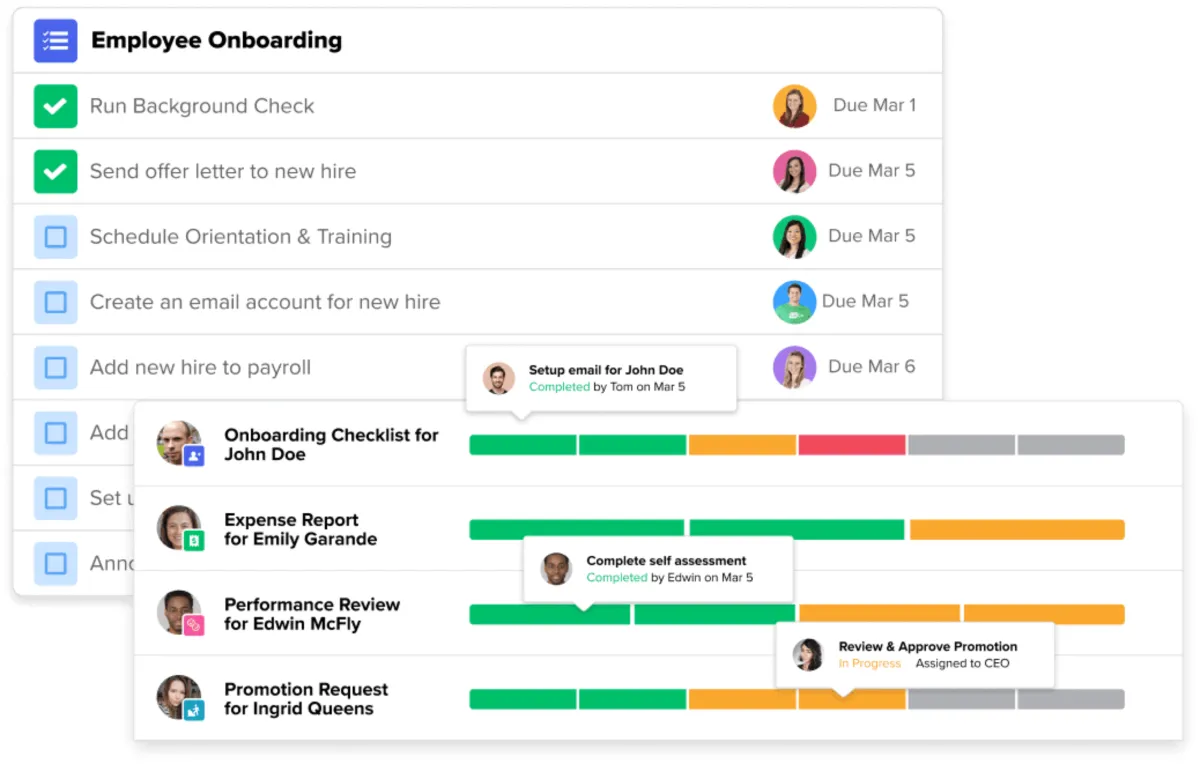The width and height of the screenshot is (1200, 764).
Task: Click the Review & Approve Promotion tooltip
Action: [x=914, y=655]
